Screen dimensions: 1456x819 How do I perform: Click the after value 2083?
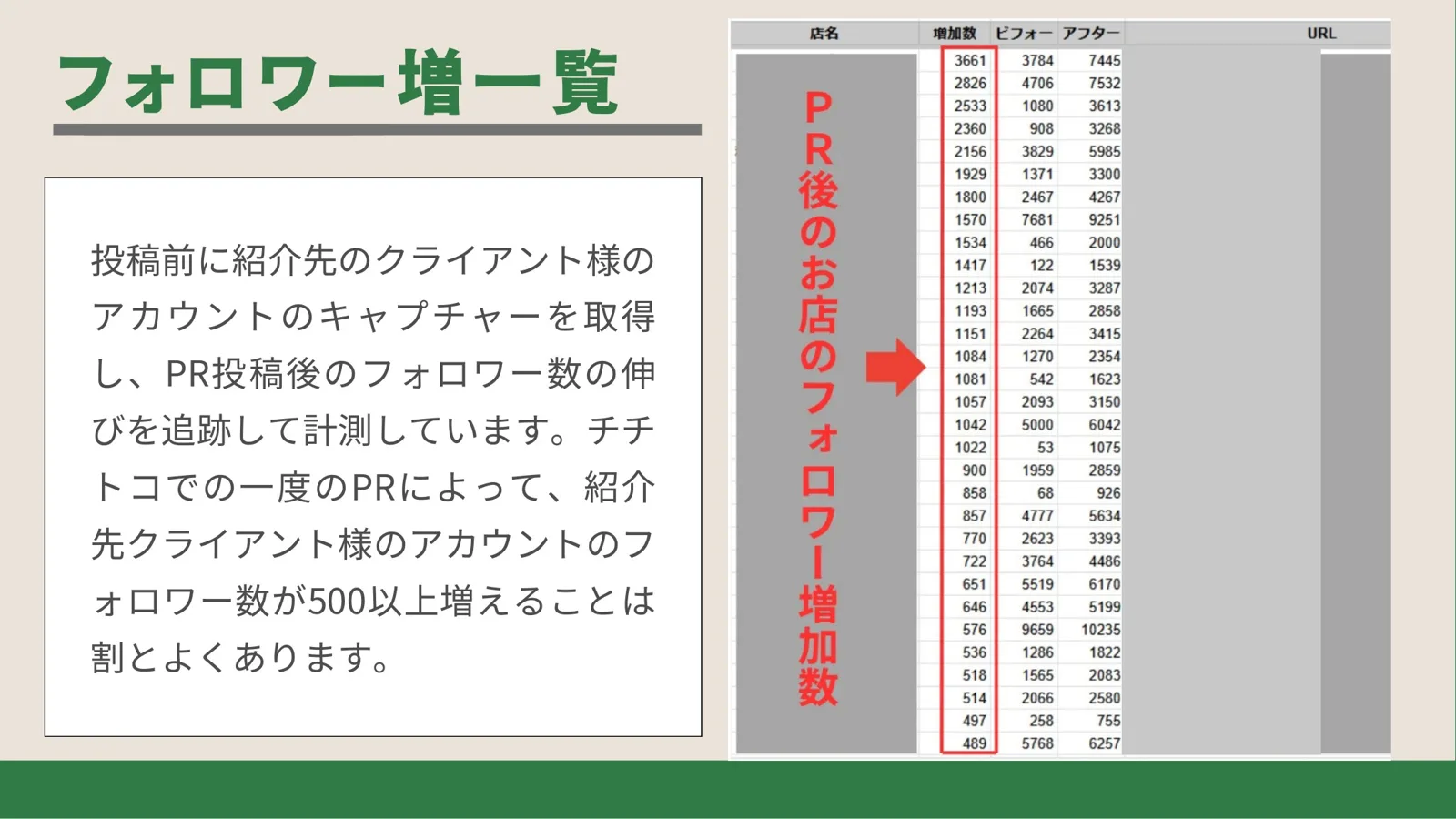coord(1104,674)
